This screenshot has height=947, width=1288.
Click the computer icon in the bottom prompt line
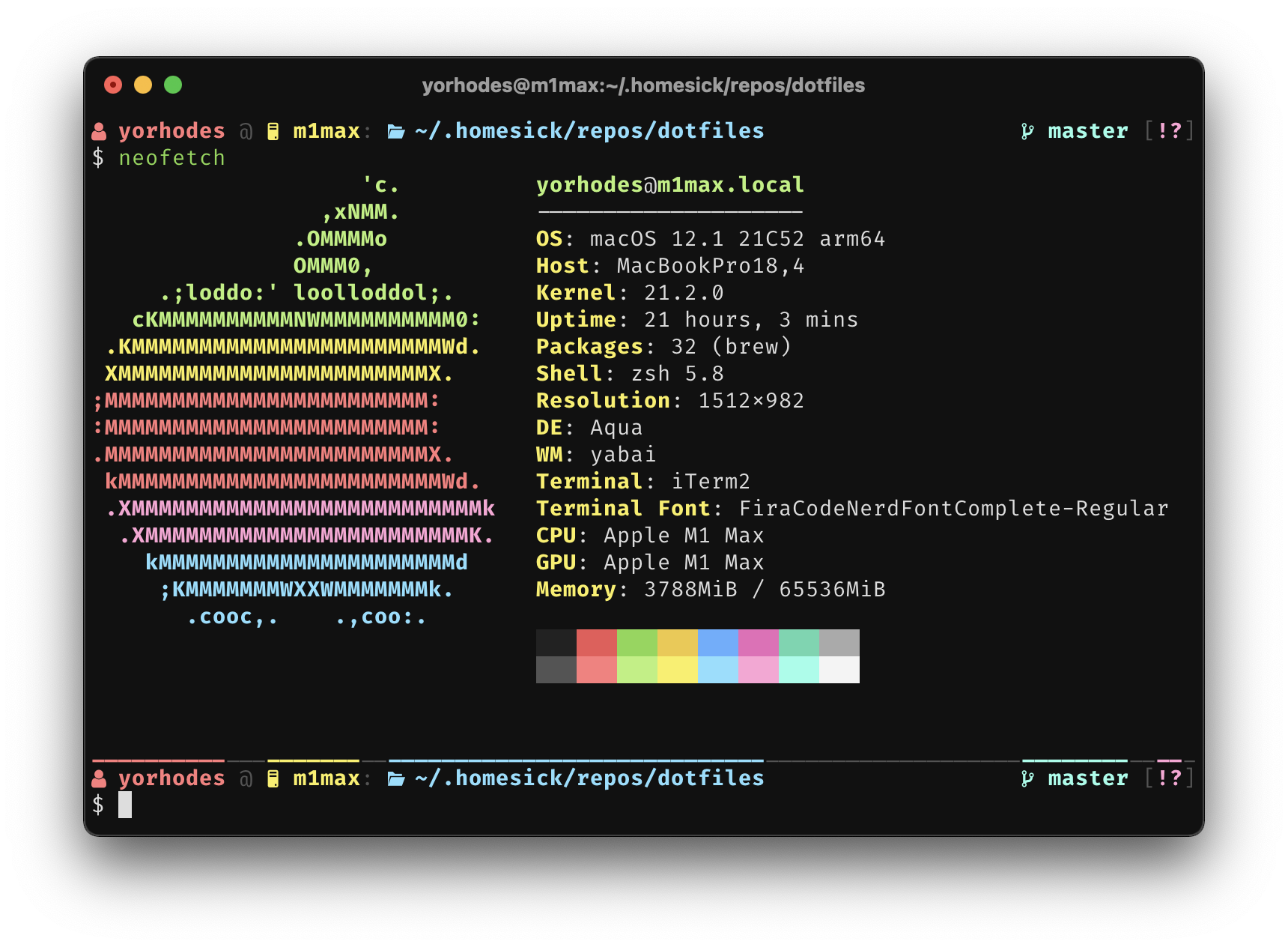coord(273,779)
